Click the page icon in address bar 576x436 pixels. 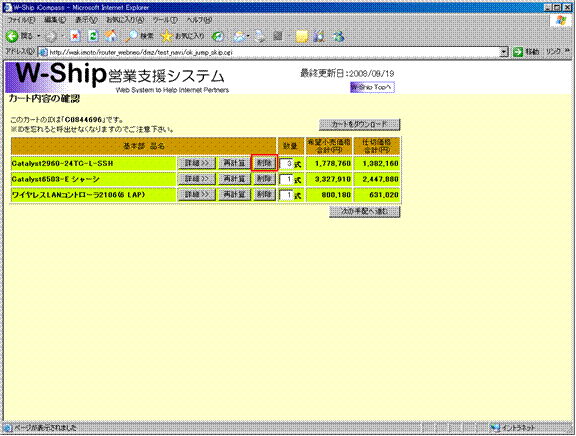point(43,52)
